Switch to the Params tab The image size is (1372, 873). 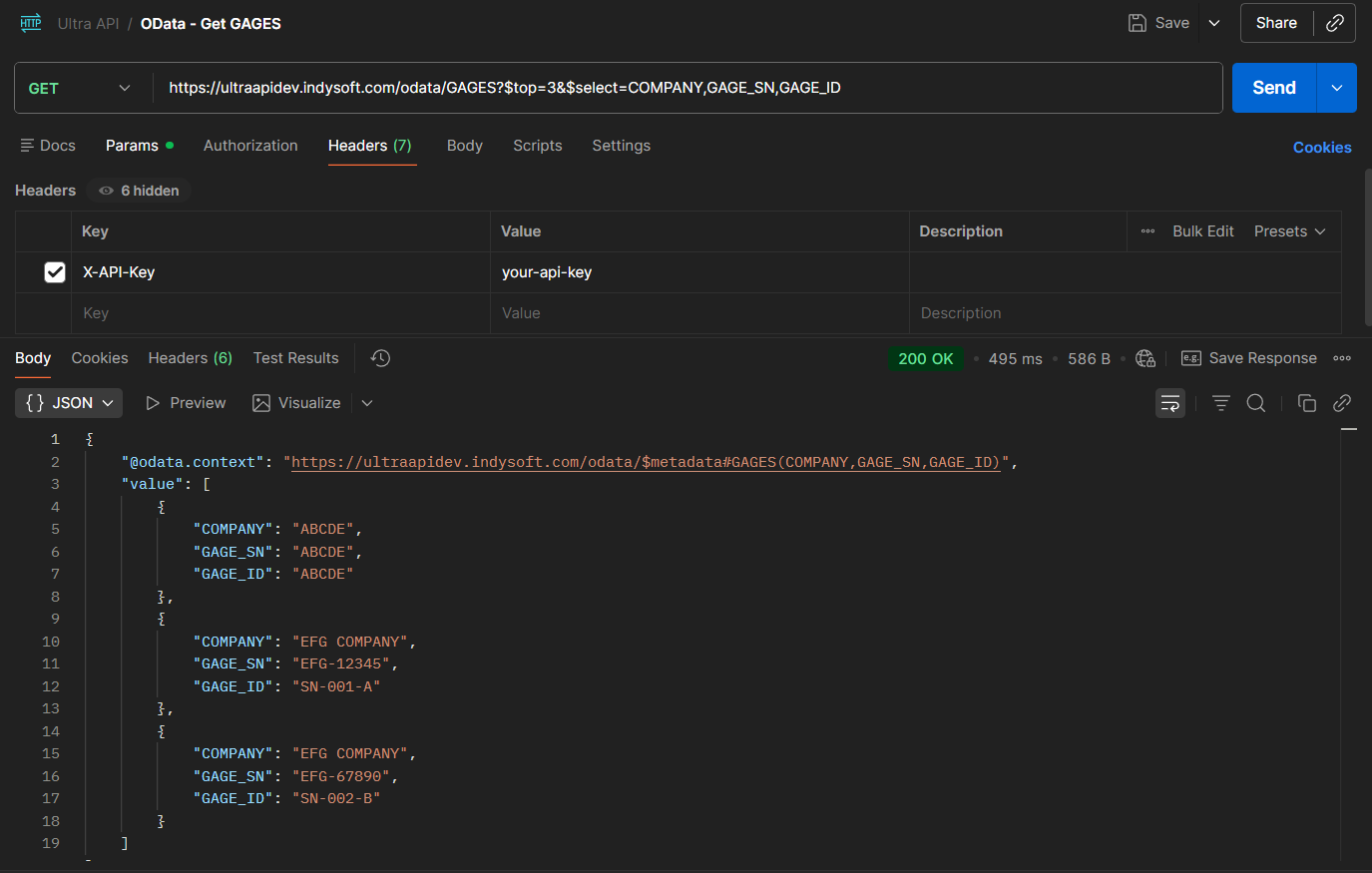click(x=140, y=146)
